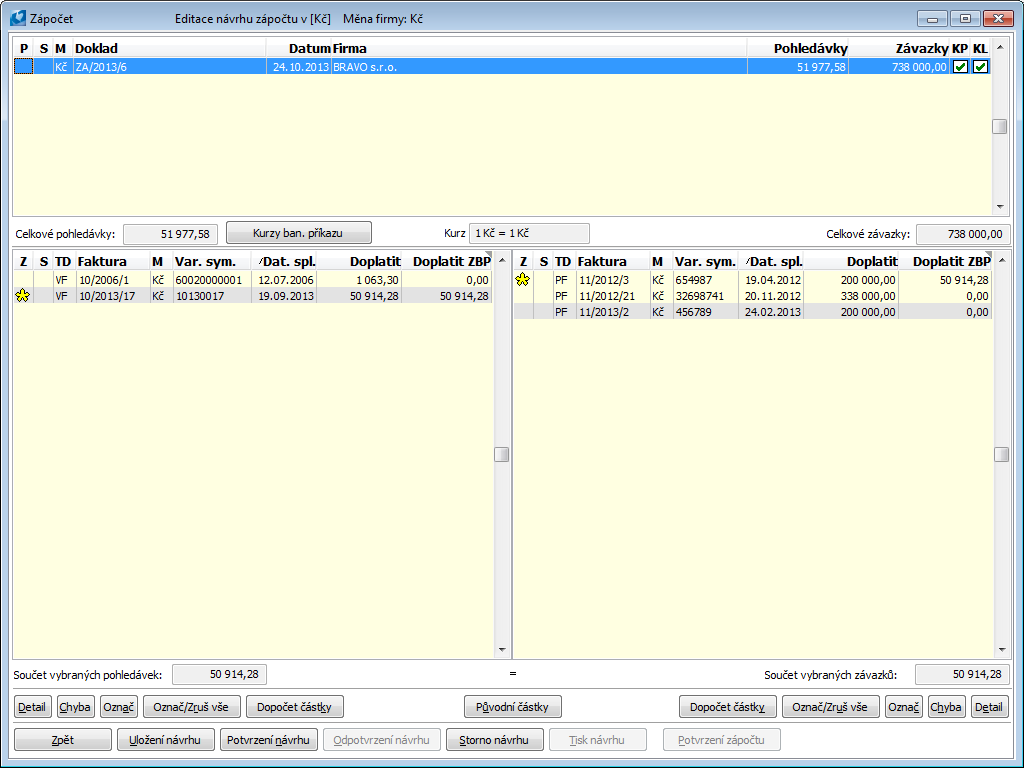Sort top table by Pohledávky column
Viewport: 1024px width, 768px height.
pos(797,48)
